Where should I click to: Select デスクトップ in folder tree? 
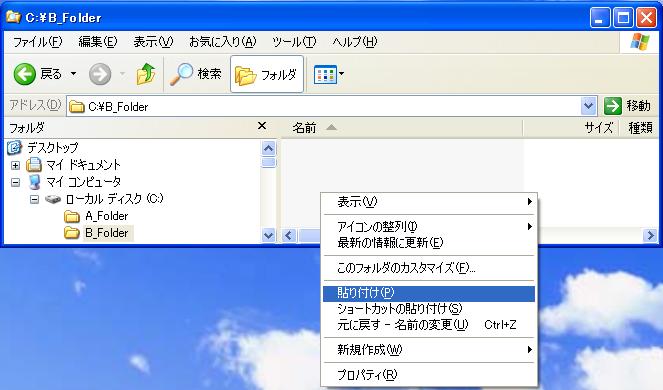coord(53,148)
